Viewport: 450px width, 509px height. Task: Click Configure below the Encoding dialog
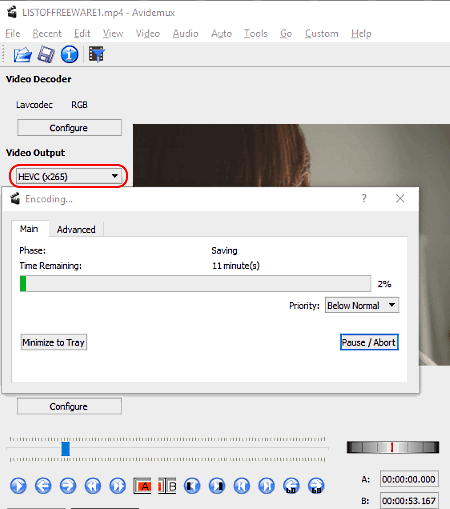pos(69,406)
